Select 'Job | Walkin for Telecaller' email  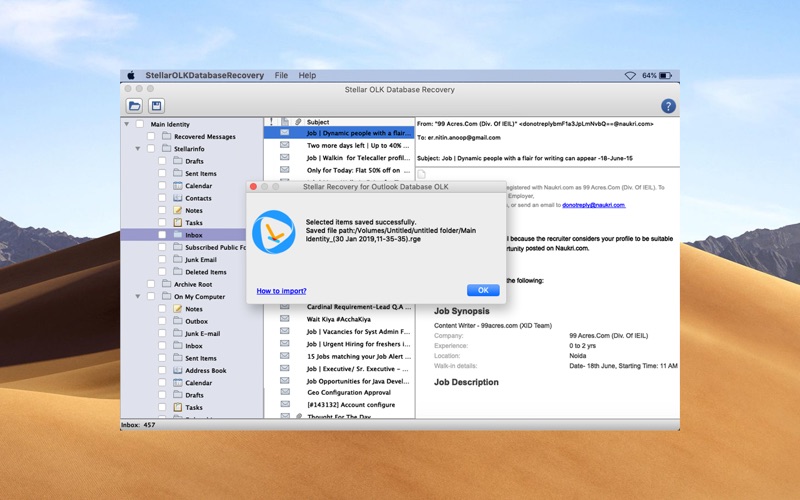click(x=339, y=158)
